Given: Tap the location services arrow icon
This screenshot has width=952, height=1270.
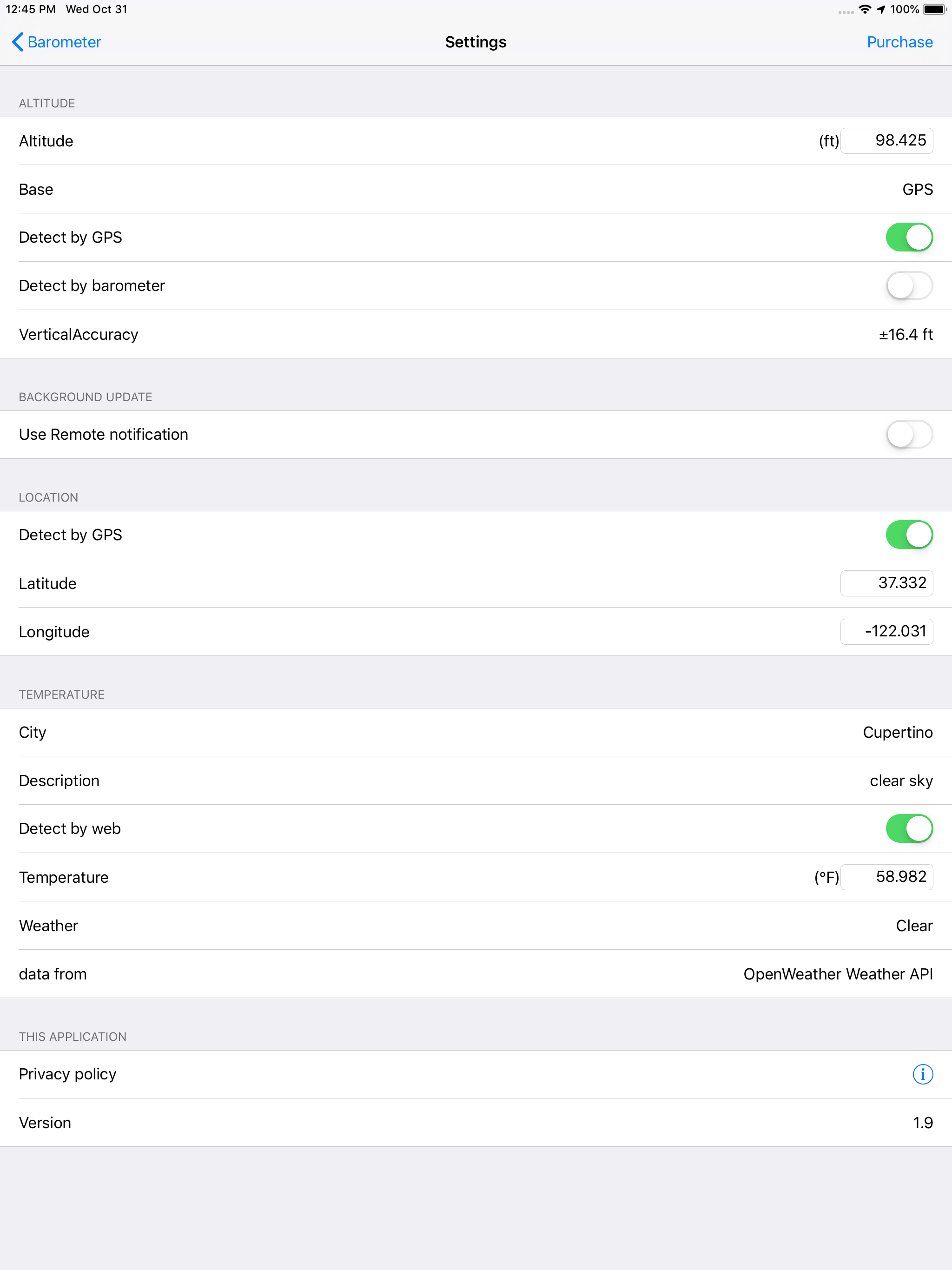Looking at the screenshot, I should tap(881, 9).
